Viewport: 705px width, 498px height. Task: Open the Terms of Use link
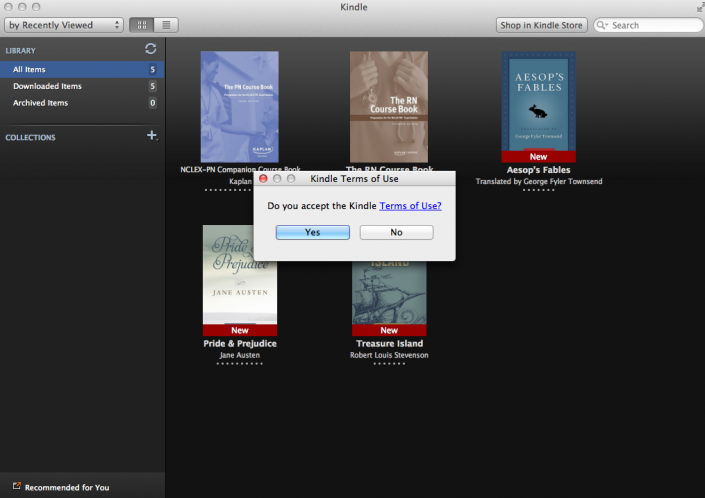410,205
